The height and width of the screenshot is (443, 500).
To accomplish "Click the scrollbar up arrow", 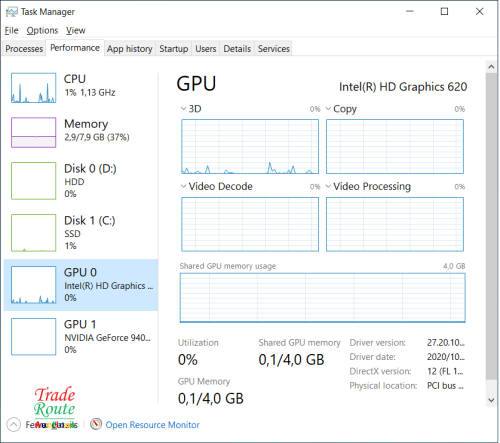I will click(491, 67).
